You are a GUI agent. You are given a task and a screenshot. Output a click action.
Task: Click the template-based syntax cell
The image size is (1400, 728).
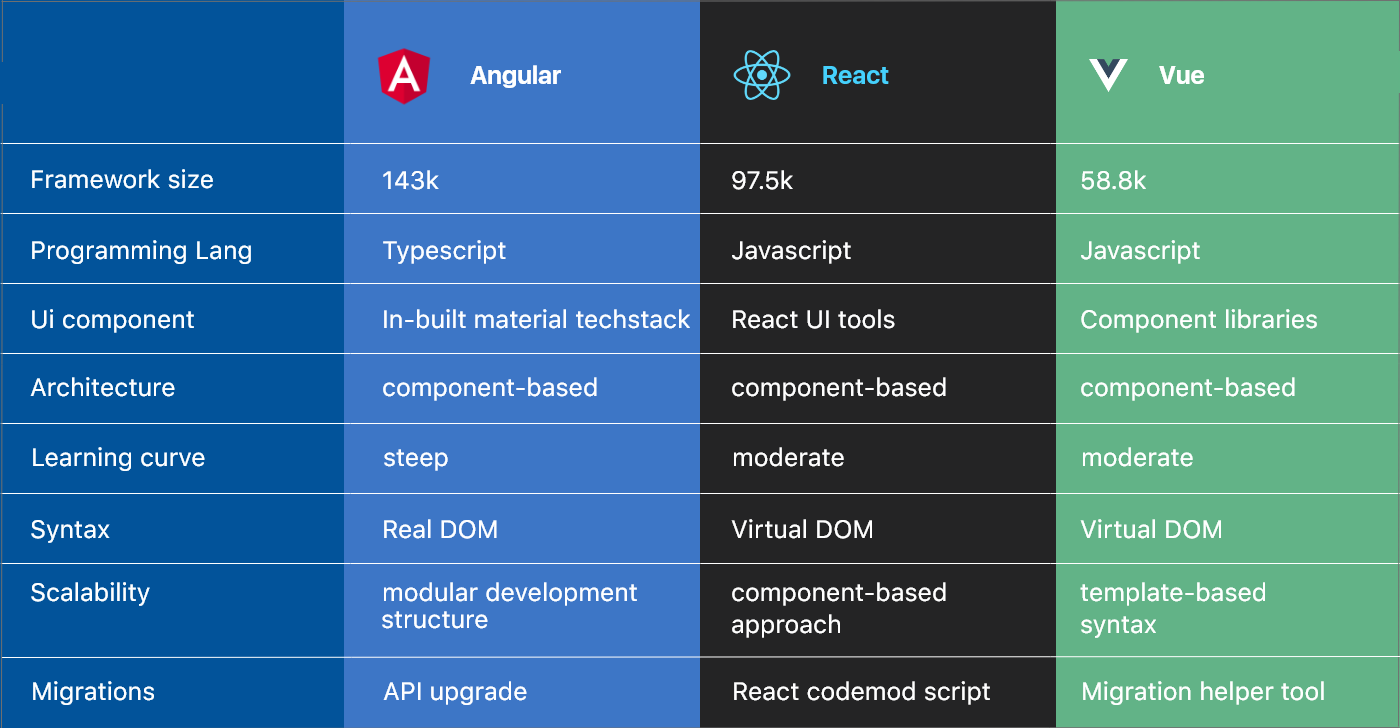(x=1172, y=608)
